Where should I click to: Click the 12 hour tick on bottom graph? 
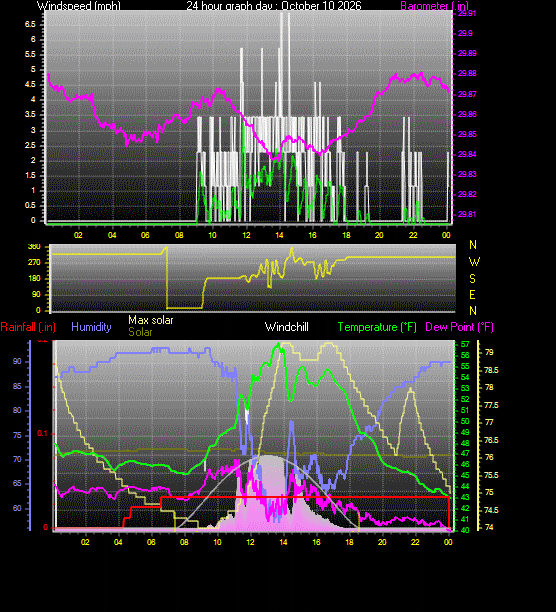250,542
